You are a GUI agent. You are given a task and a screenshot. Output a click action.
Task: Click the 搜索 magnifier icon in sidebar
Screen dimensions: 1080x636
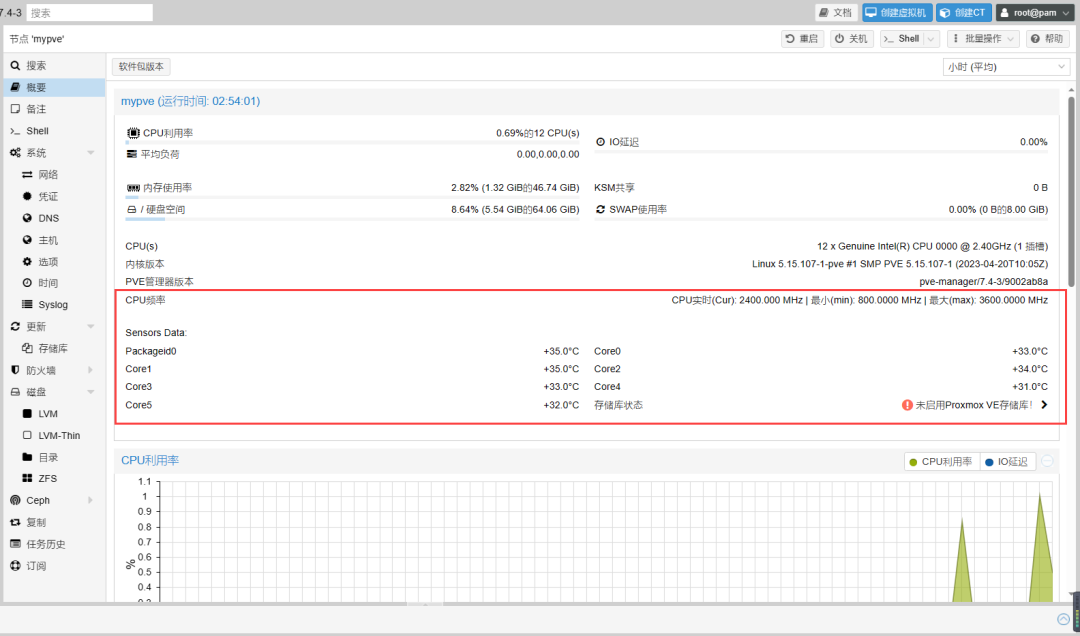(15, 65)
